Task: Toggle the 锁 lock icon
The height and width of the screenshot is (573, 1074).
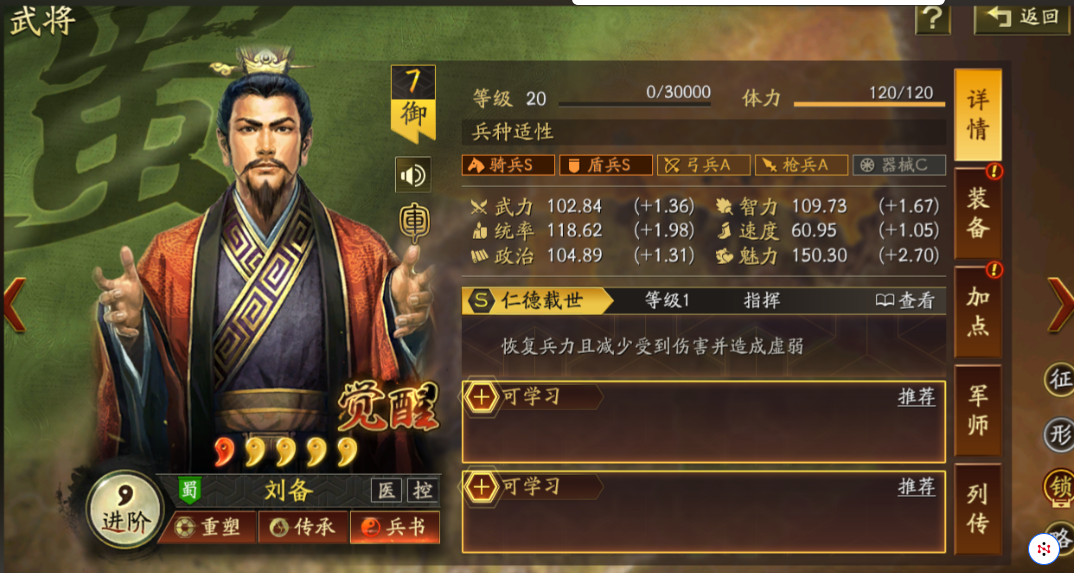Action: (1059, 488)
